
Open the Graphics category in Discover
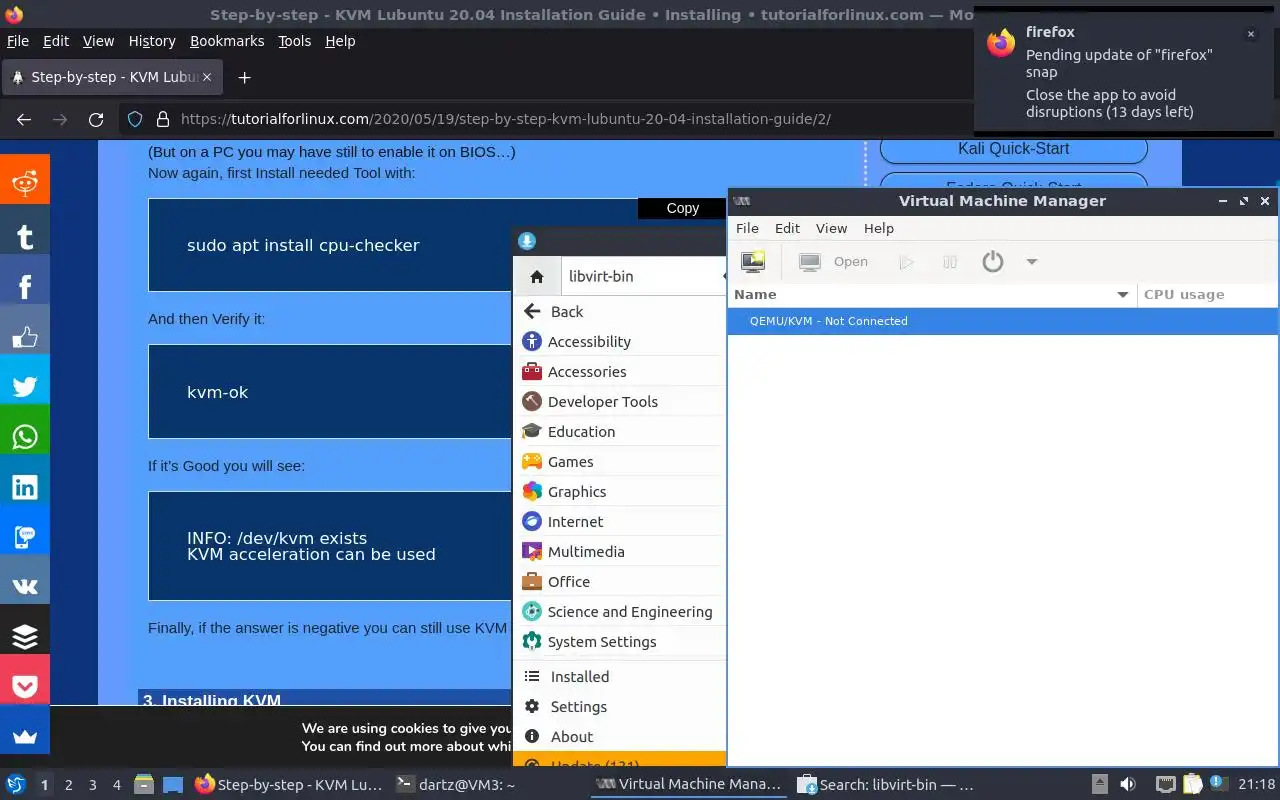(x=619, y=492)
